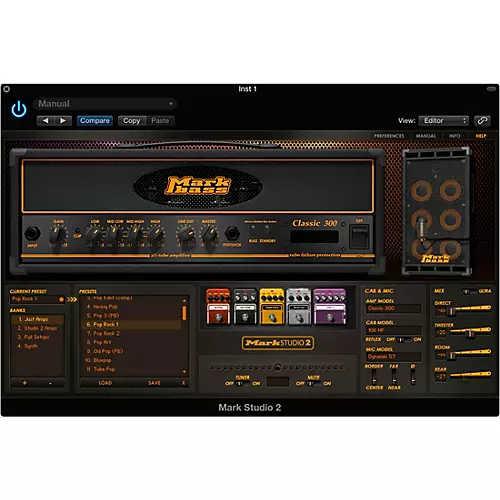
Task: Toggle the Reflex off/on switch
Action: point(404,340)
